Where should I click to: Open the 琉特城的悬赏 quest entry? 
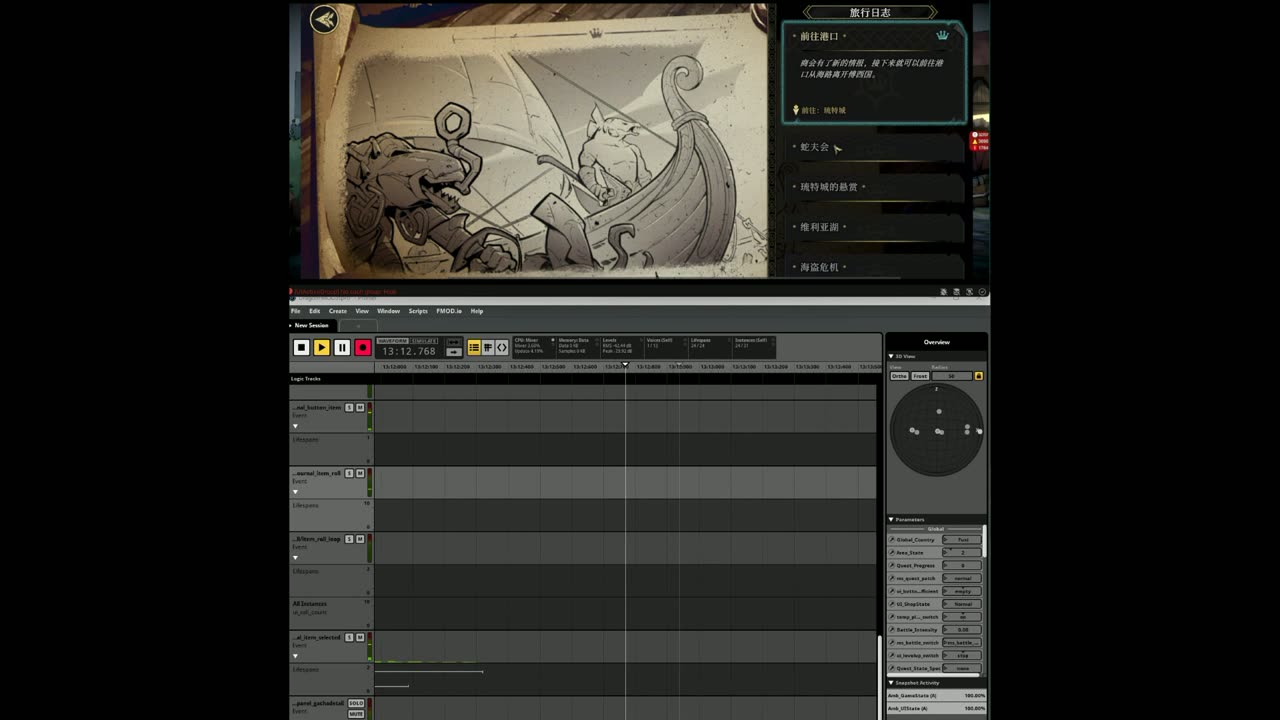pyautogui.click(x=872, y=187)
